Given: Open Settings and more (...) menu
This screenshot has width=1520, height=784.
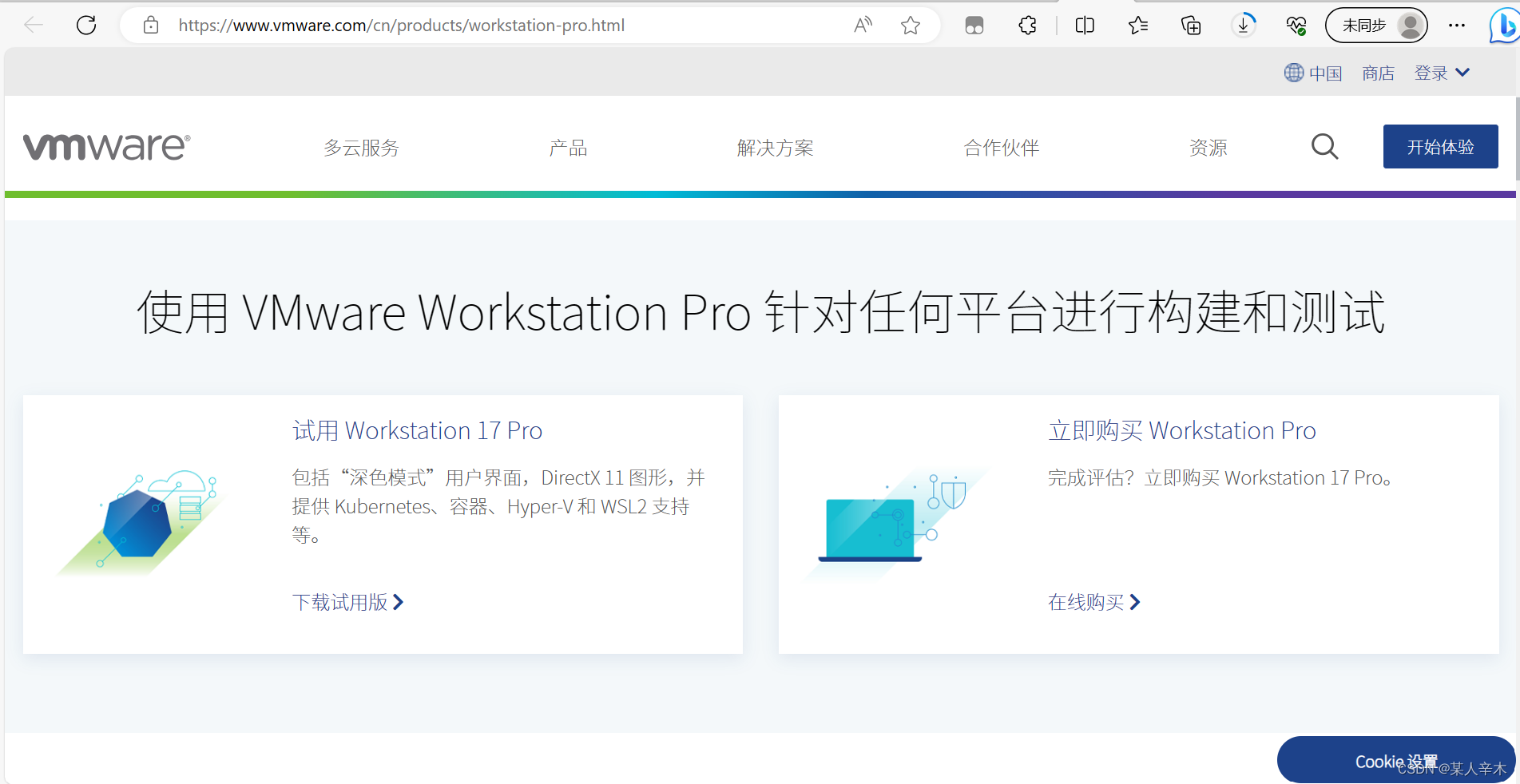Looking at the screenshot, I should [1457, 25].
